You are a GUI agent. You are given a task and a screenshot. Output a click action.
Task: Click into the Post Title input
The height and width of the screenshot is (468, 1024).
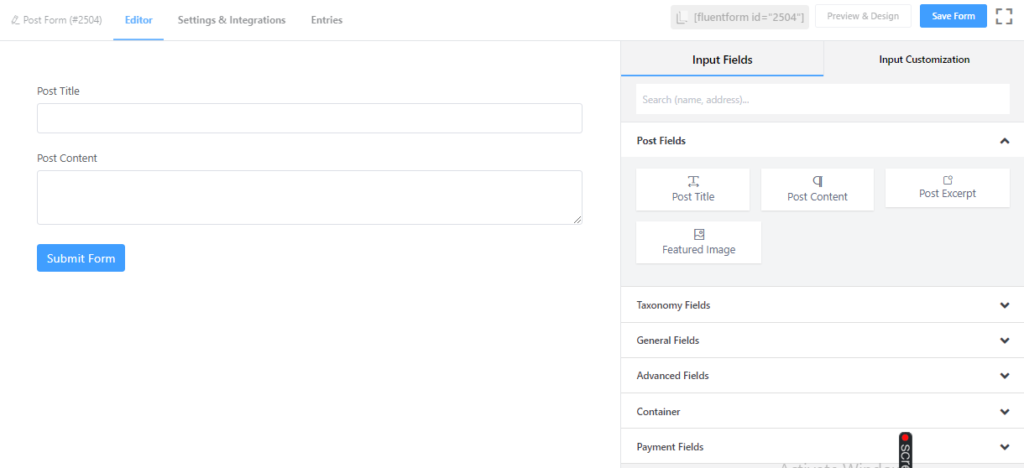coord(310,118)
